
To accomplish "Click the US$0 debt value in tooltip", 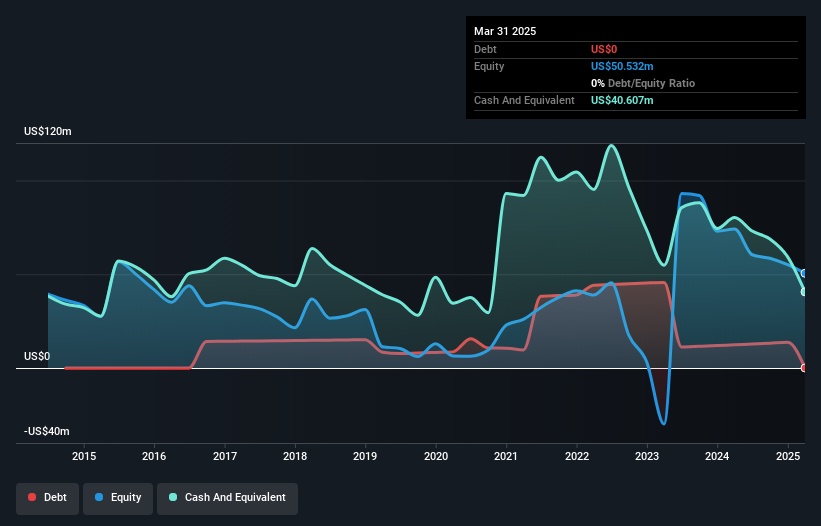I will [604, 49].
